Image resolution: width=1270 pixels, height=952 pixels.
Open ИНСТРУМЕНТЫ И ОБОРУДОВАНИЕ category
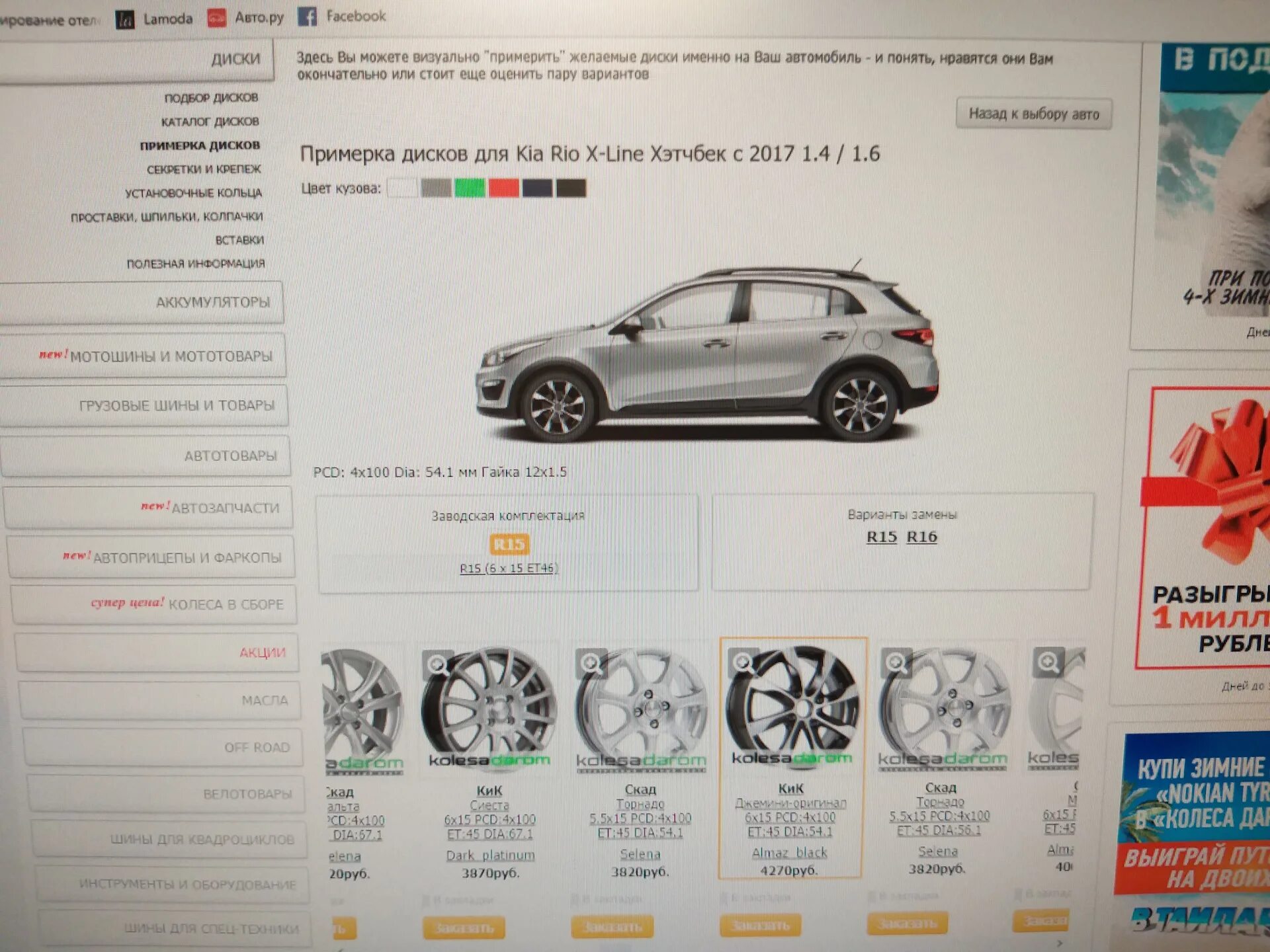pos(172,884)
